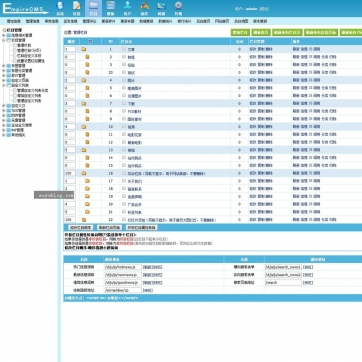Expand the 其他相关 tree node
Image resolution: width=362 pixels, height=362 pixels.
(4, 135)
